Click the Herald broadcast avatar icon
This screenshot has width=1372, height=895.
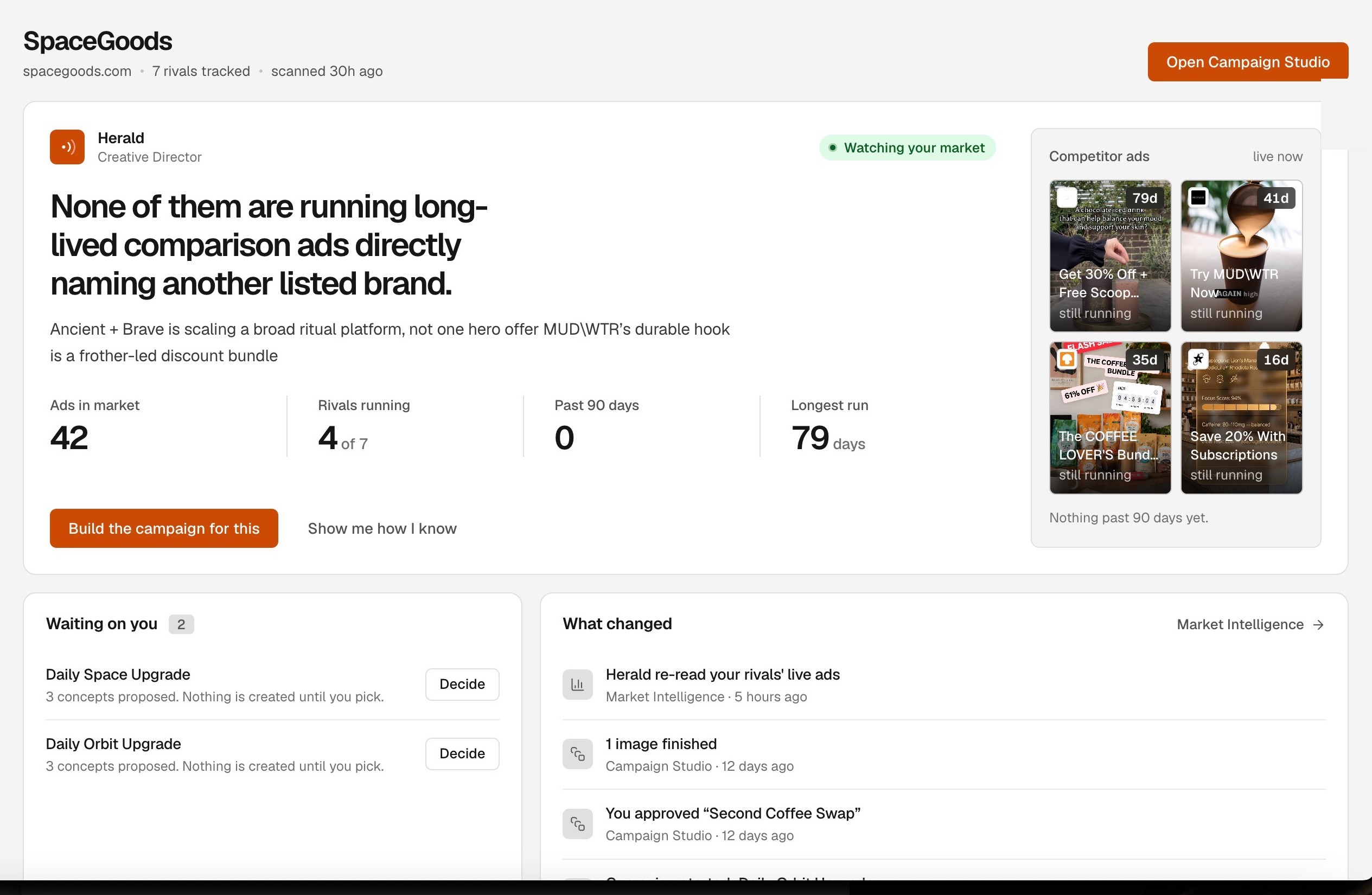coord(67,147)
